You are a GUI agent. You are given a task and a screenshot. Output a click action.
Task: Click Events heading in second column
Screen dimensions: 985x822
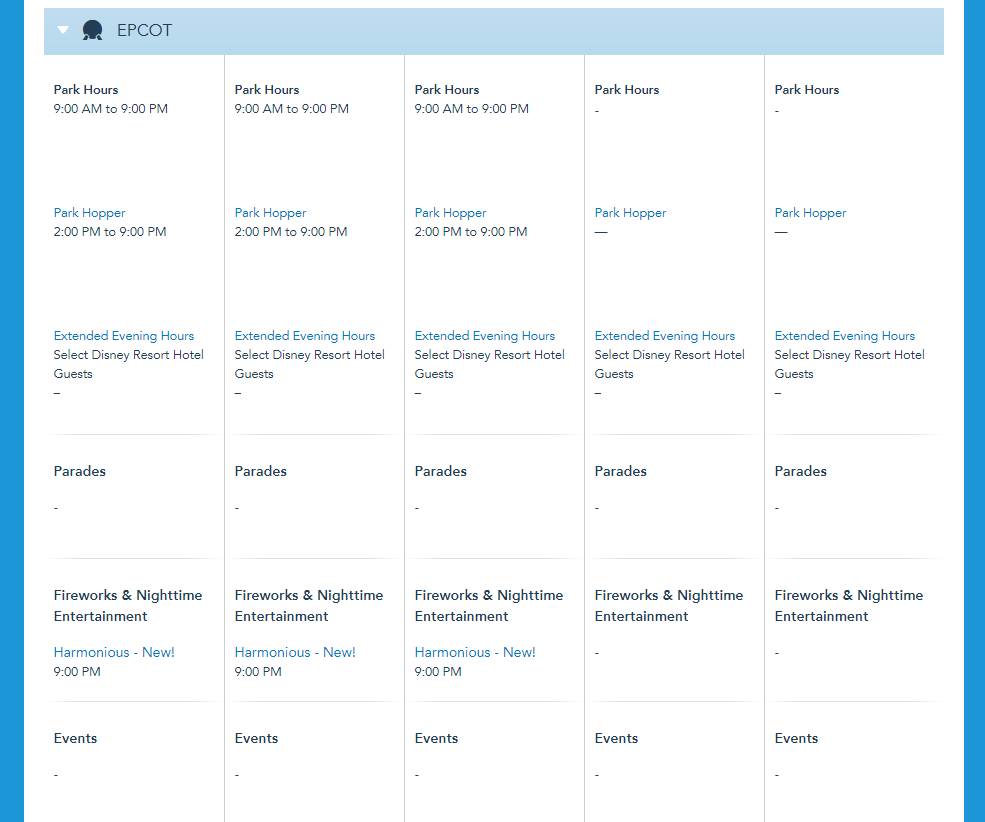tap(256, 738)
